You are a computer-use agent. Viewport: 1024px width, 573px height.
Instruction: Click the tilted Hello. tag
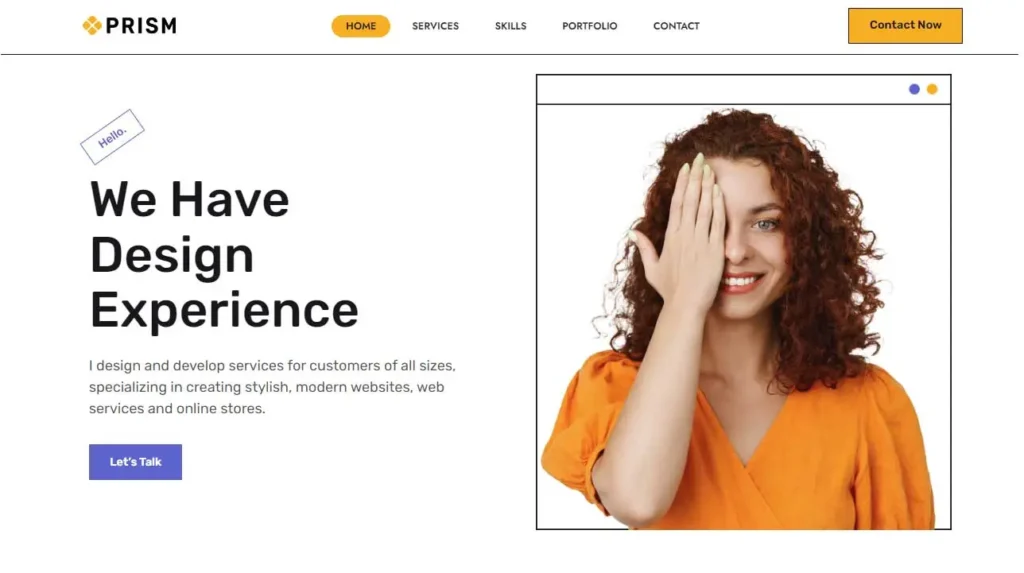click(x=112, y=137)
